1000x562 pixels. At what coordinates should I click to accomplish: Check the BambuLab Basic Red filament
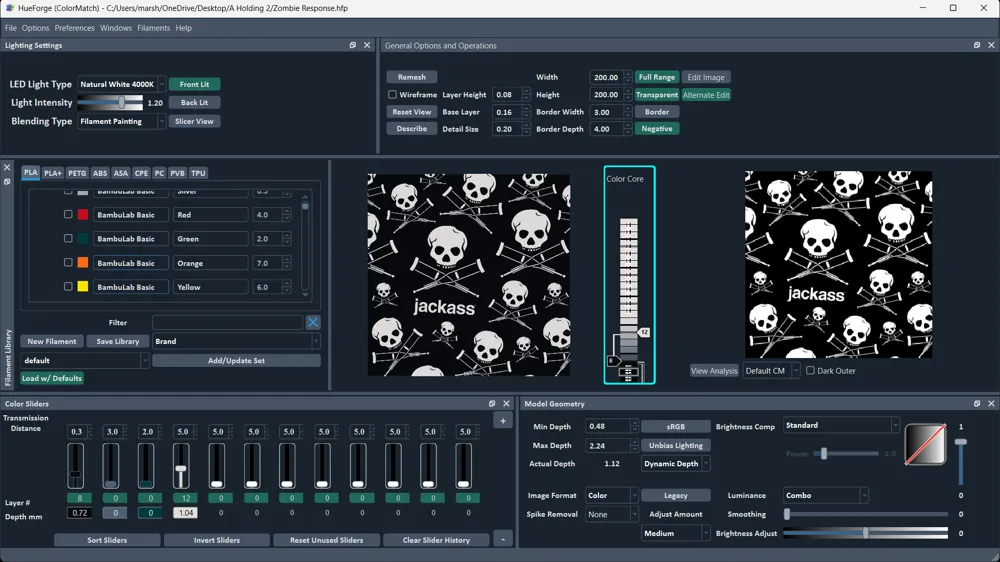click(x=68, y=214)
